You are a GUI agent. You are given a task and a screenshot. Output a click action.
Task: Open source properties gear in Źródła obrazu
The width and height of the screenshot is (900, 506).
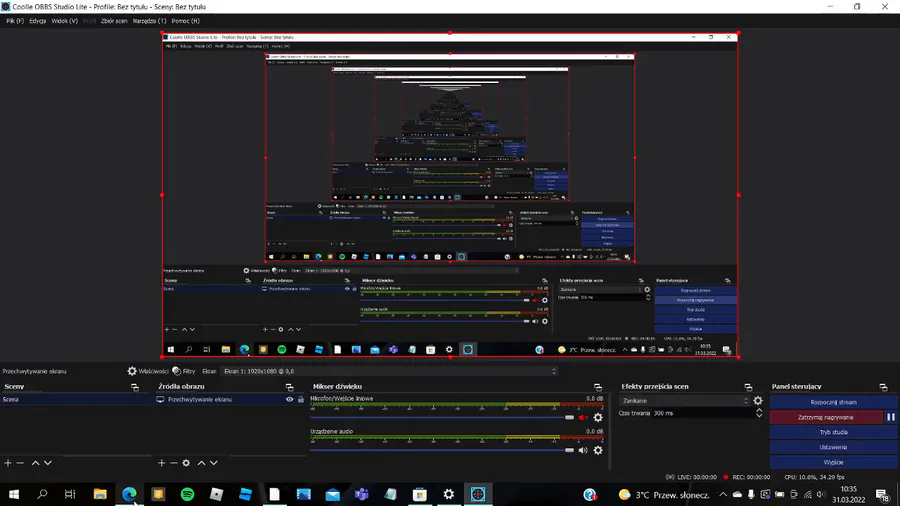click(186, 462)
